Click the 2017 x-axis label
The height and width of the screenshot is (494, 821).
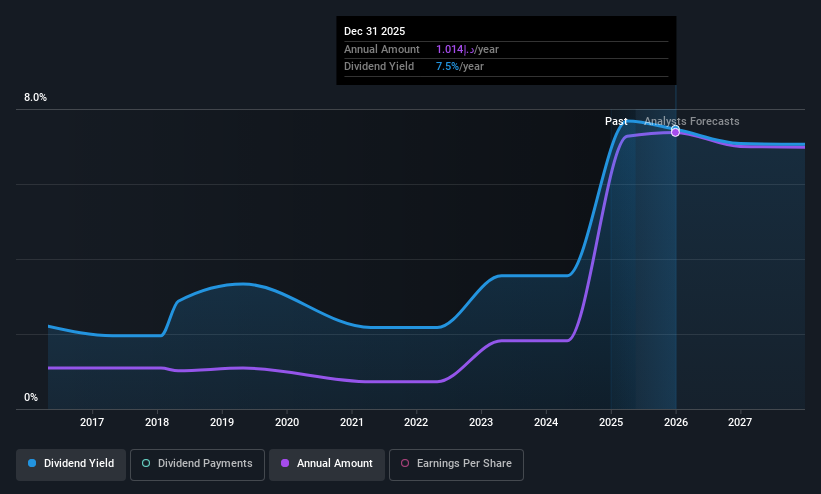(x=92, y=422)
